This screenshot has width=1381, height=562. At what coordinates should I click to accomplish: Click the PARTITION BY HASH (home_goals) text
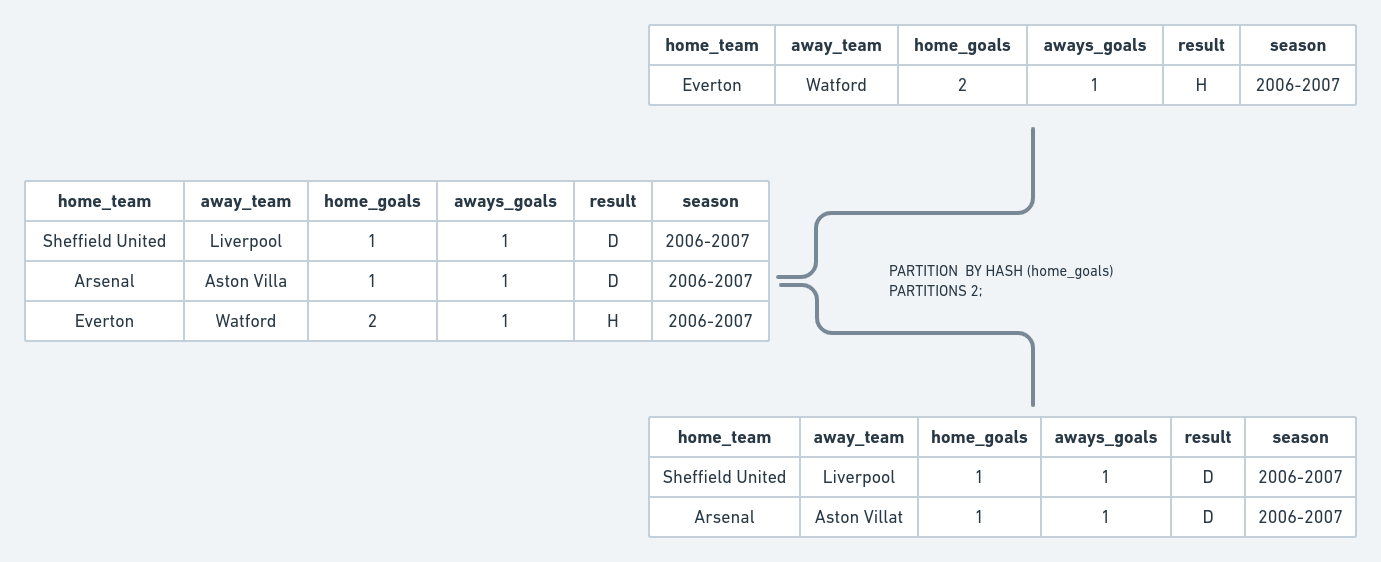coord(1000,271)
